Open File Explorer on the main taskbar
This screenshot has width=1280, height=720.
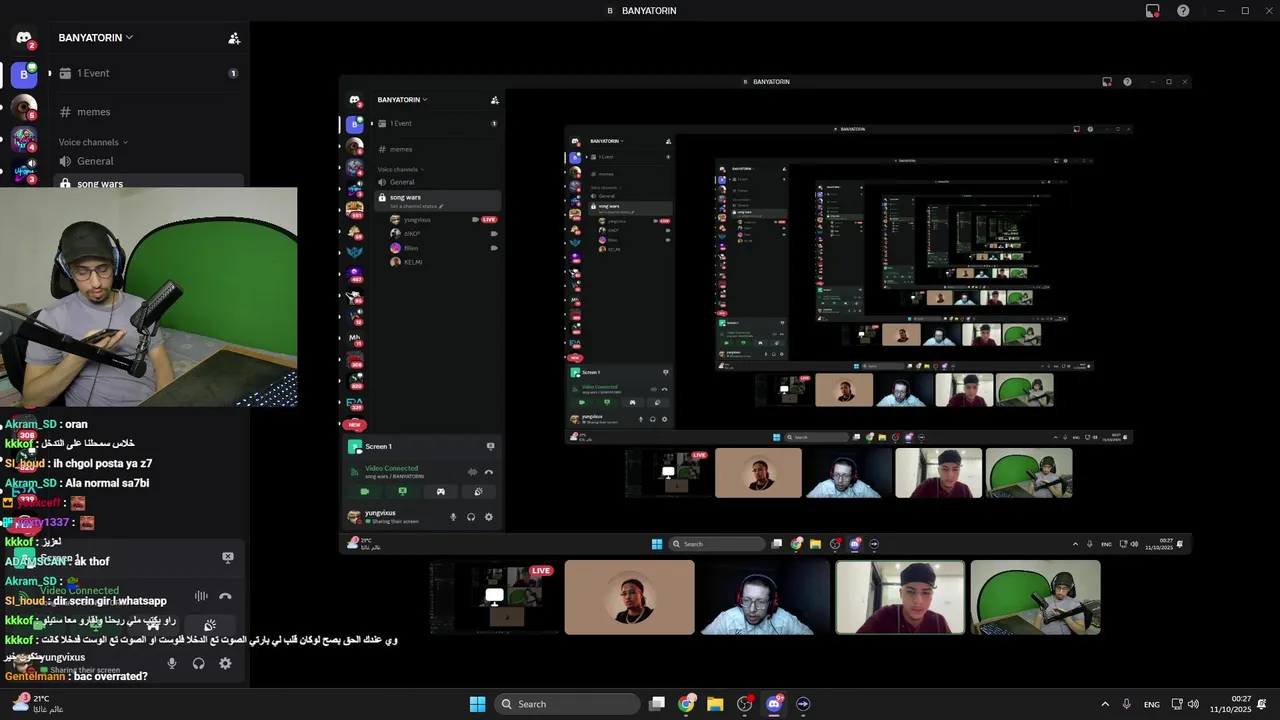[715, 704]
